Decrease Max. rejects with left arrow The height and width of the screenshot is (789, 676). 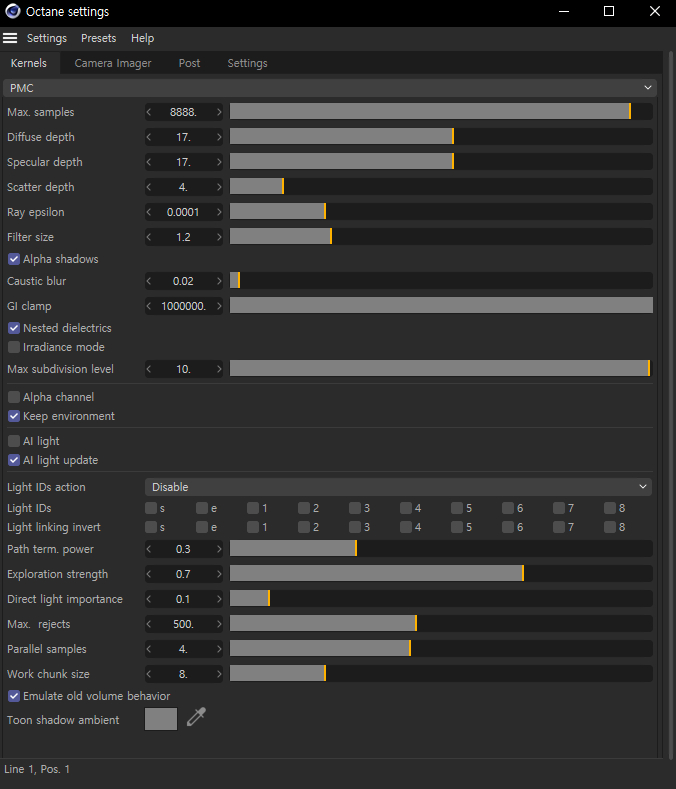point(149,624)
